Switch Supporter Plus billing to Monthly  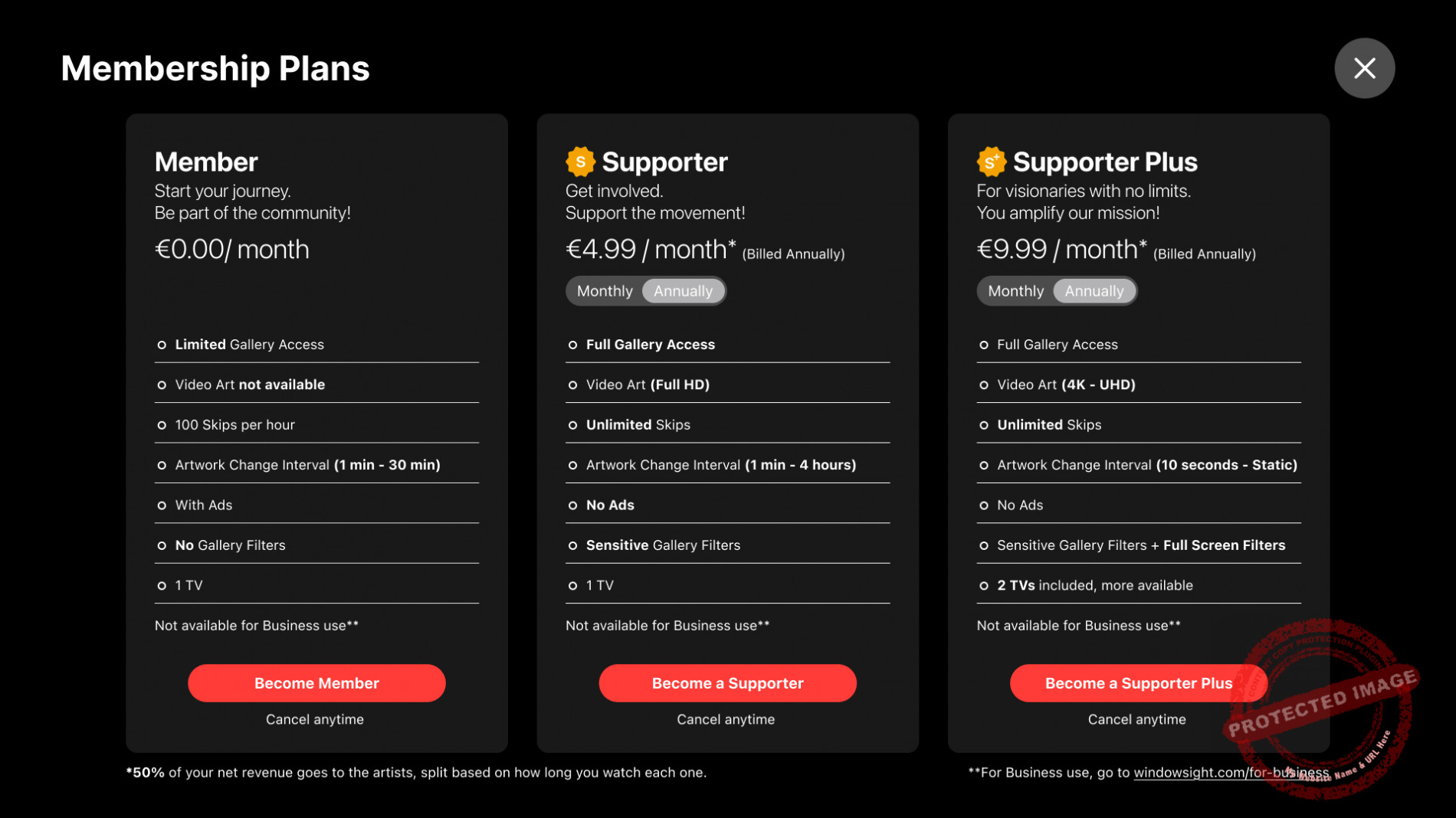(1015, 291)
